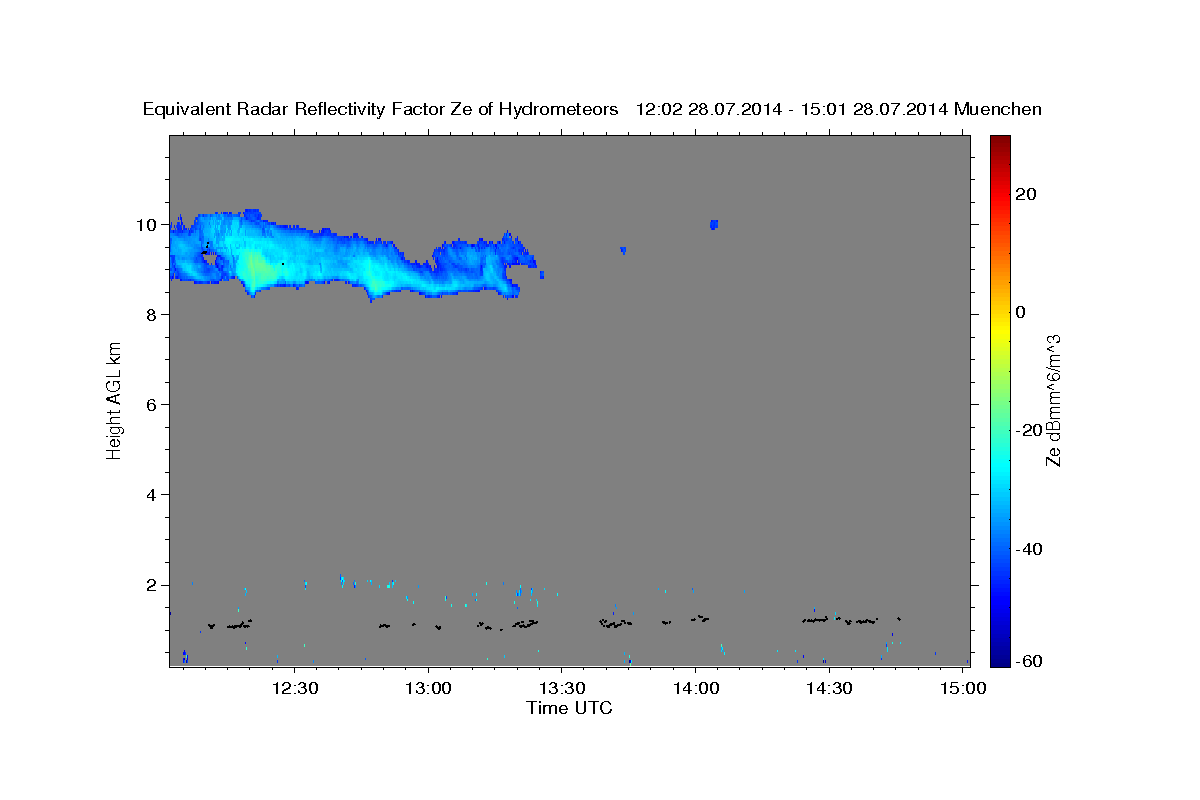Click the 14:30 time tick label
Screen dimensions: 1200x800
pos(828,689)
